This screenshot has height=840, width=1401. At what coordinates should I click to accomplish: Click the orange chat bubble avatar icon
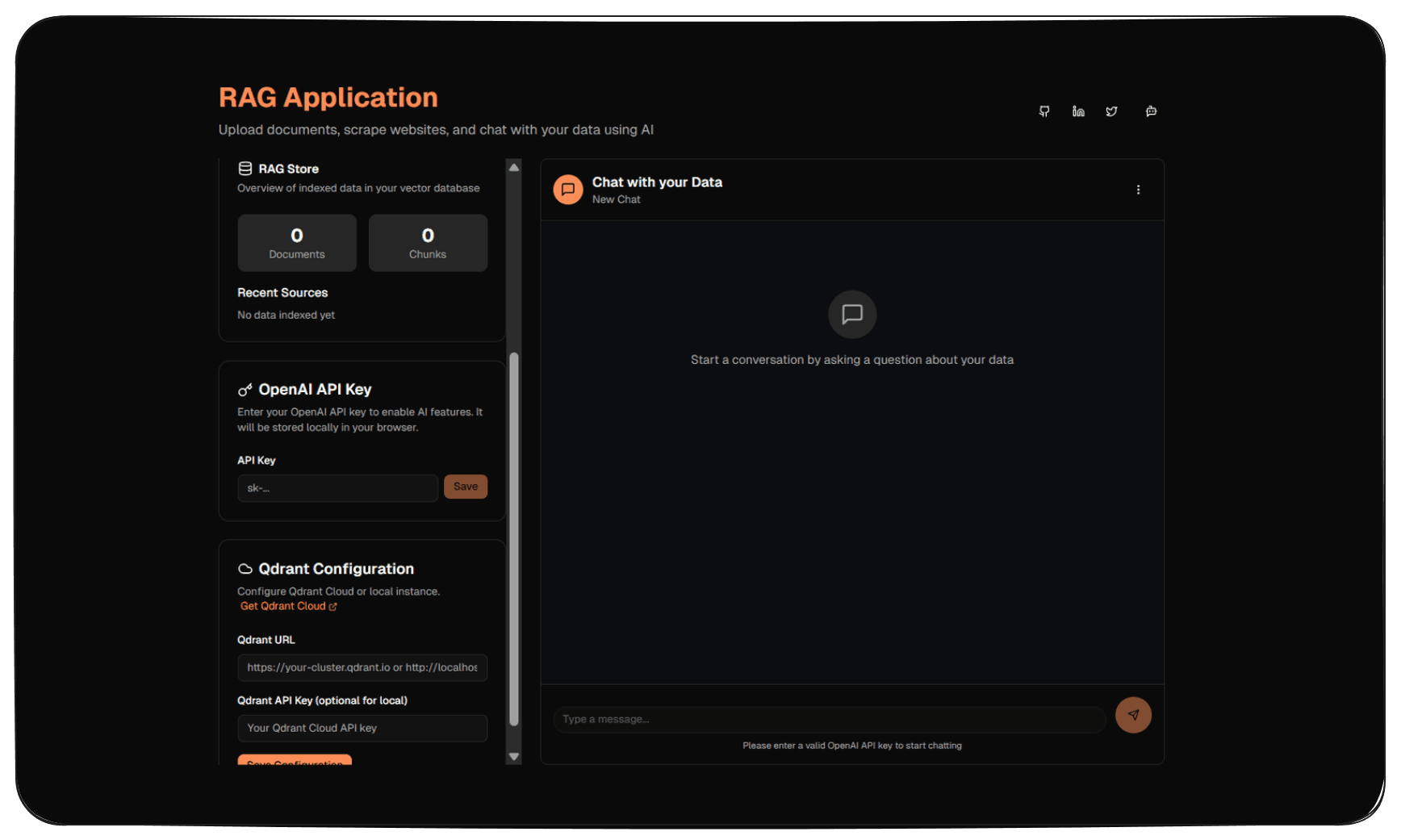(x=568, y=190)
